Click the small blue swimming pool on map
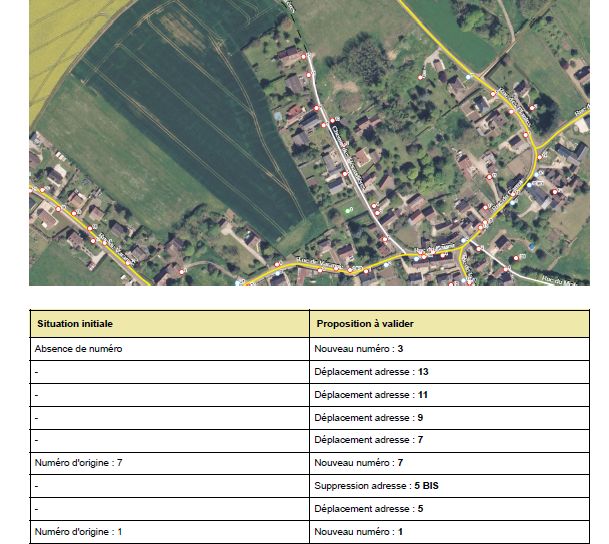Image resolution: width=609 pixels, height=544 pixels. point(277,116)
